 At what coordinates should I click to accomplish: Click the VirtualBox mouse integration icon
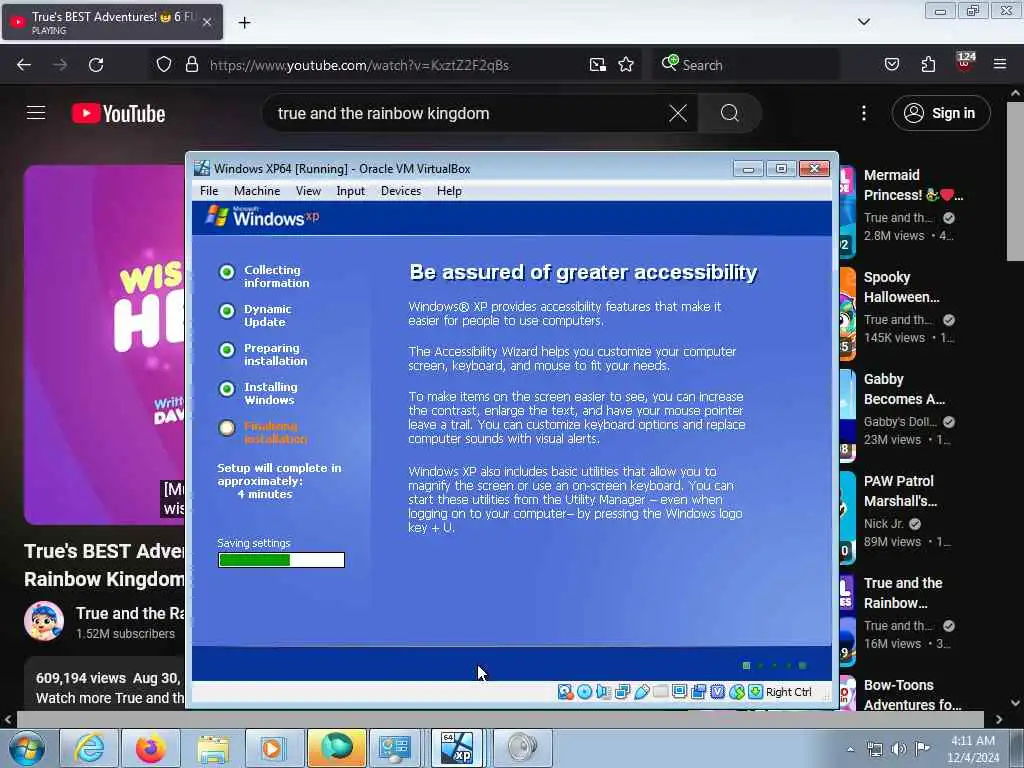point(737,692)
